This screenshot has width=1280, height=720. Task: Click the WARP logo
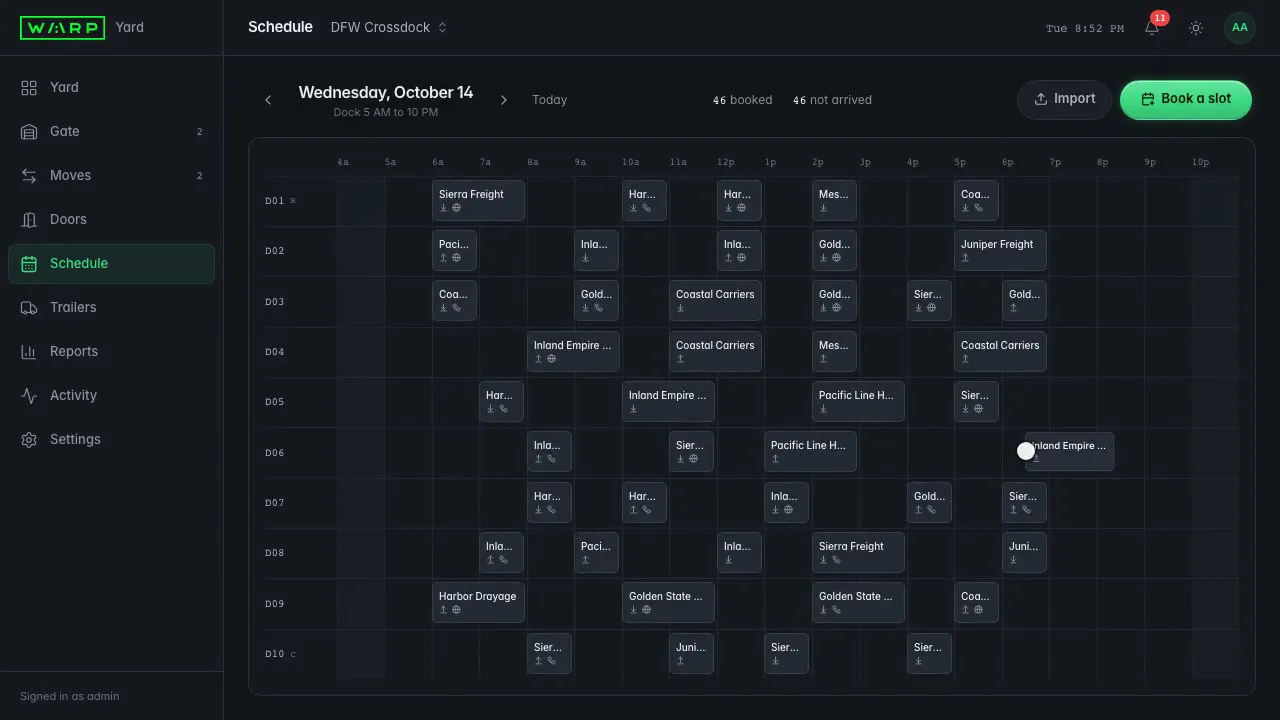point(62,28)
